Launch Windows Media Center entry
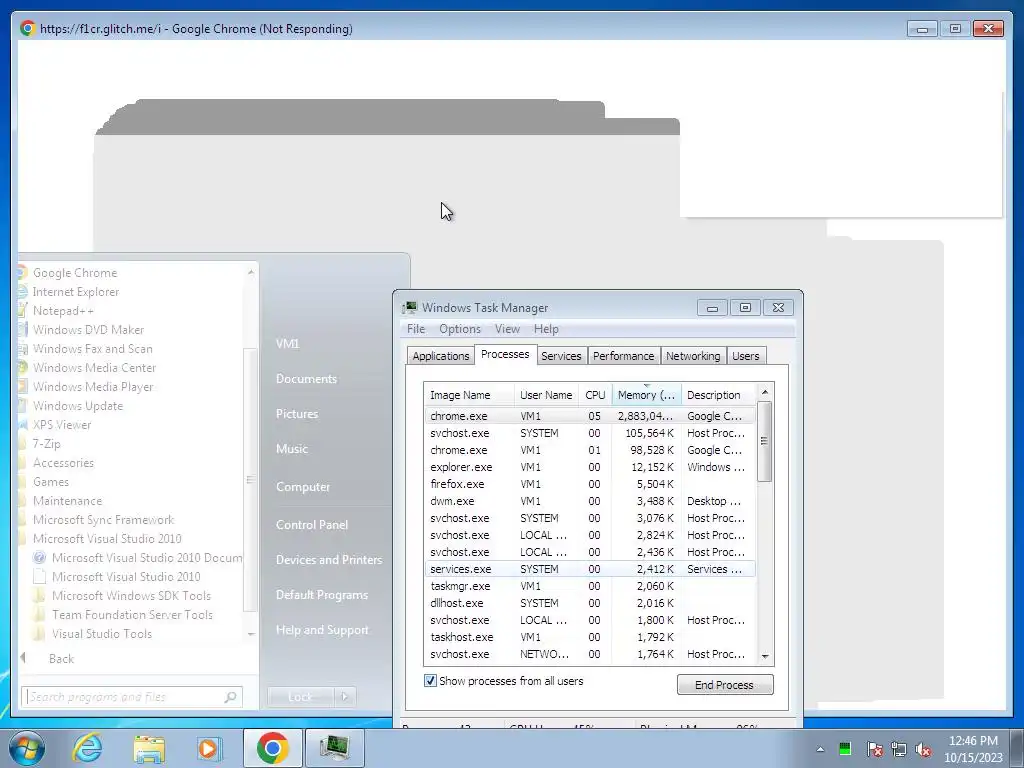 click(x=94, y=368)
